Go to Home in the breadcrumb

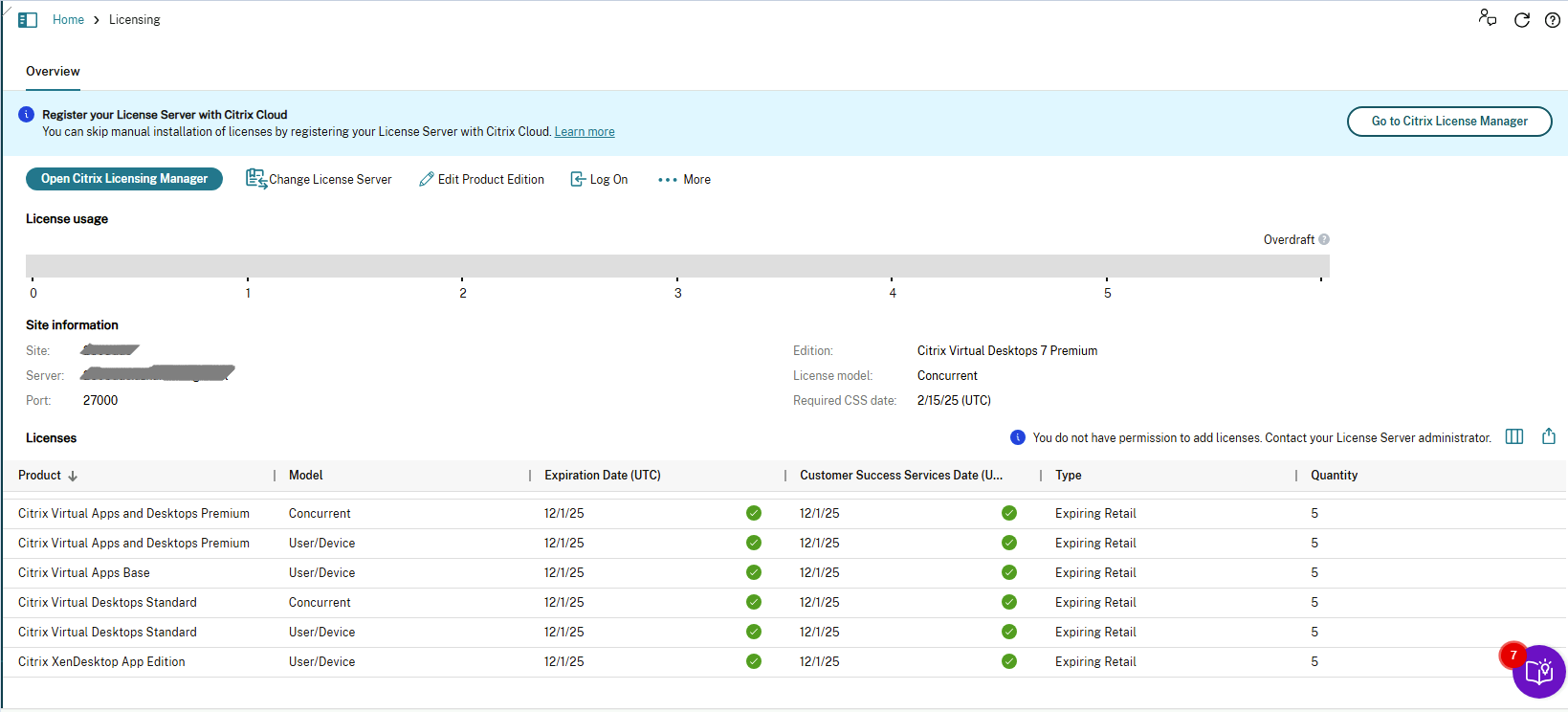coord(68,20)
